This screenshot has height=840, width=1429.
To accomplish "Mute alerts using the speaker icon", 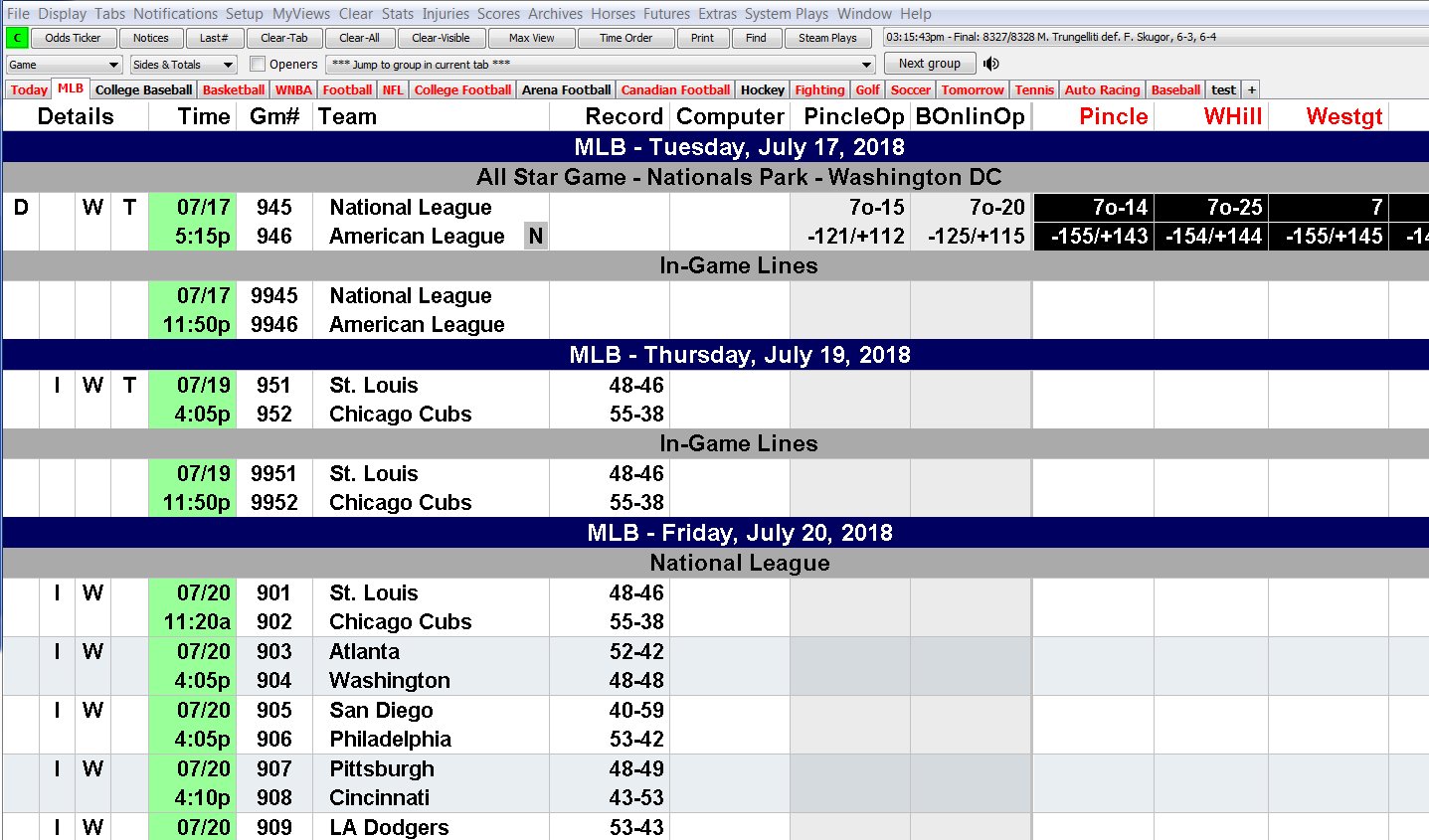I will (x=990, y=63).
